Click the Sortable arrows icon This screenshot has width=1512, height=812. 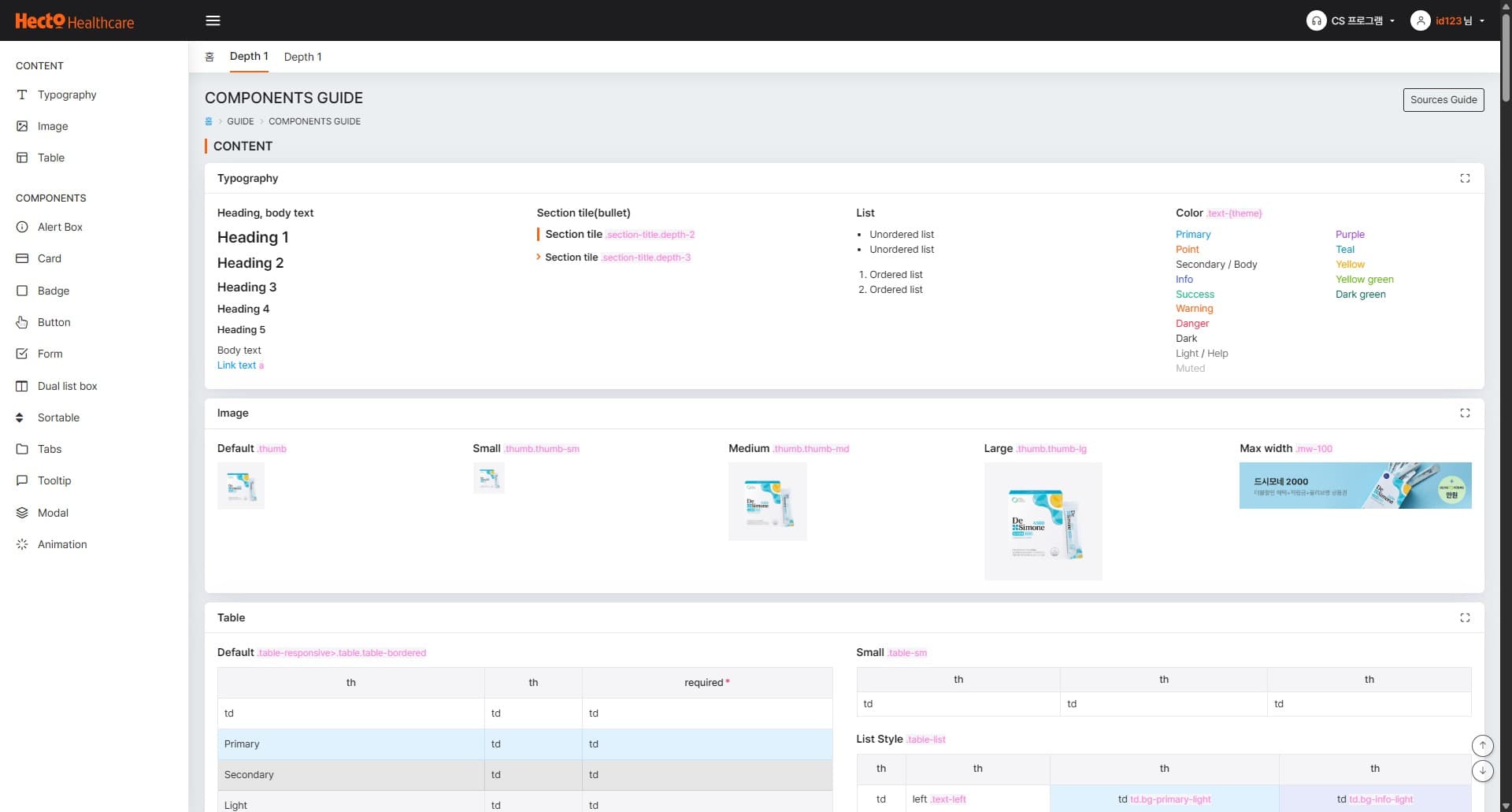point(20,417)
